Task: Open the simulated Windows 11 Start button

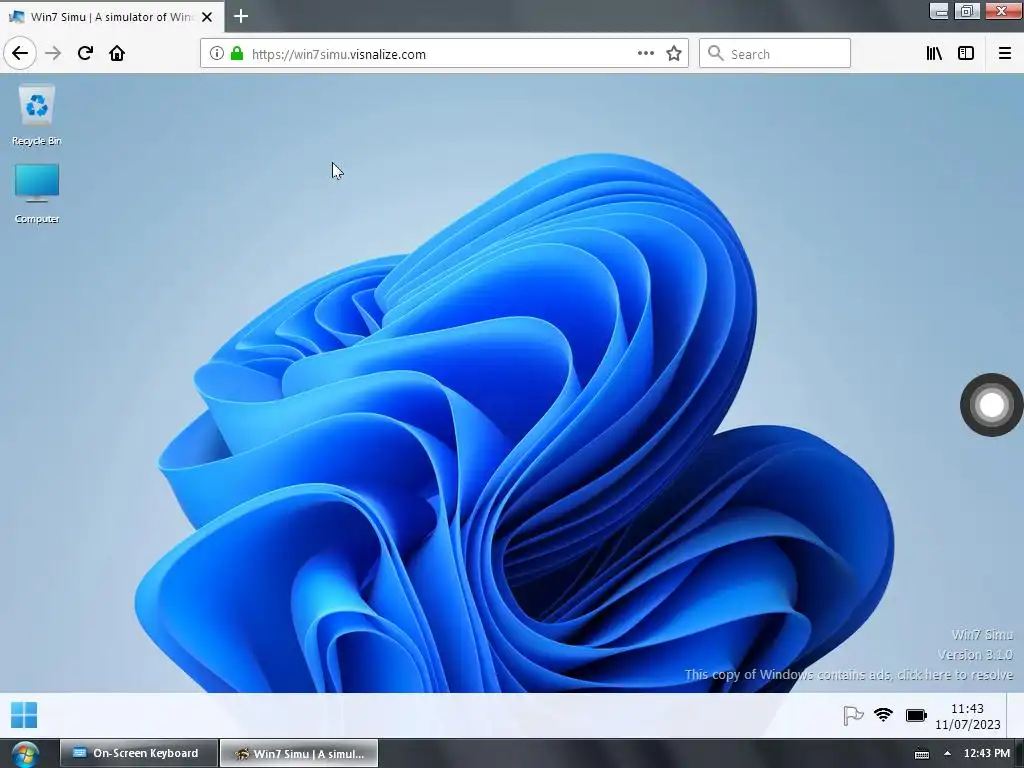Action: [x=24, y=715]
